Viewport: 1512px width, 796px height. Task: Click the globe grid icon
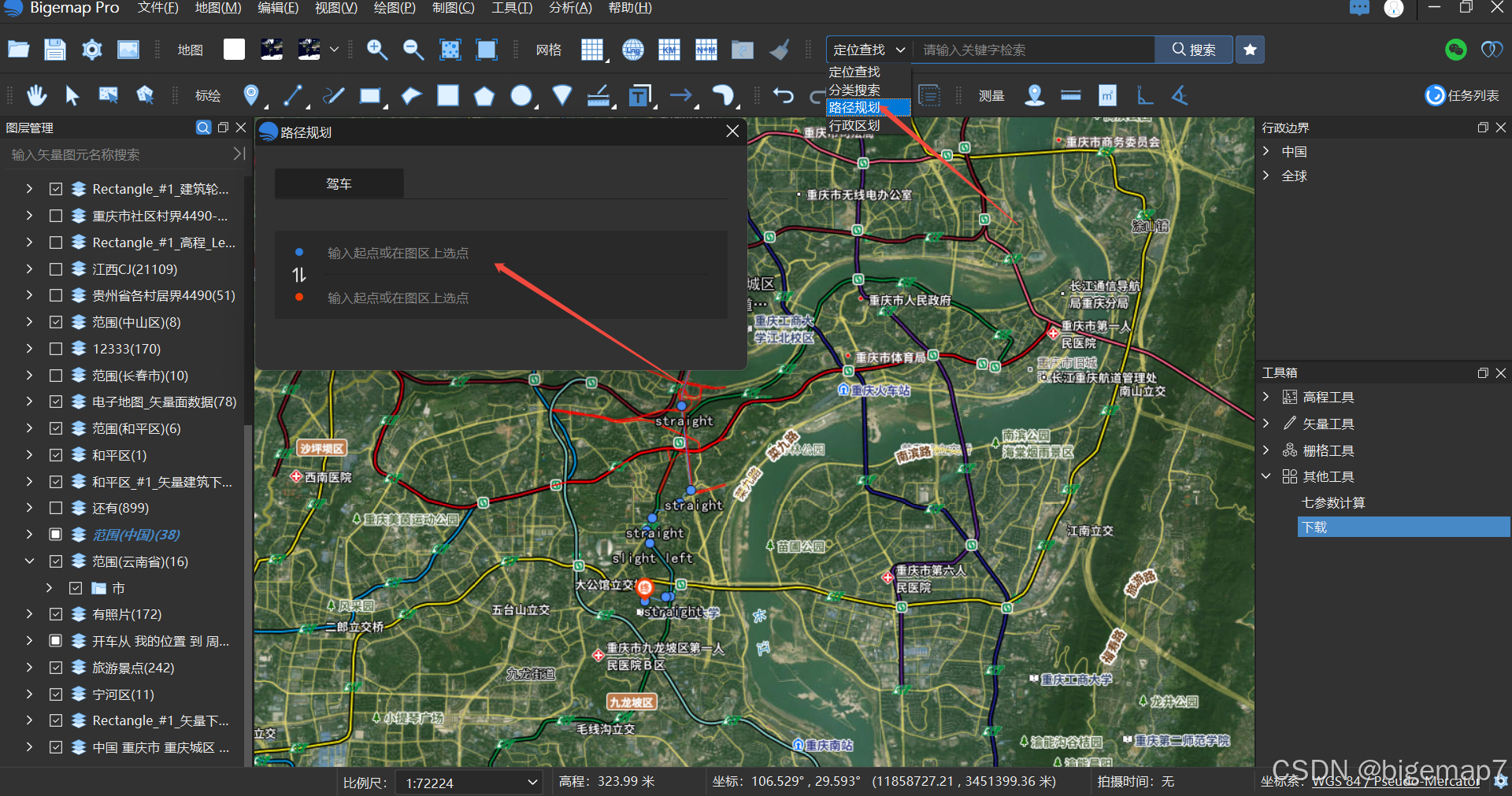(x=633, y=50)
